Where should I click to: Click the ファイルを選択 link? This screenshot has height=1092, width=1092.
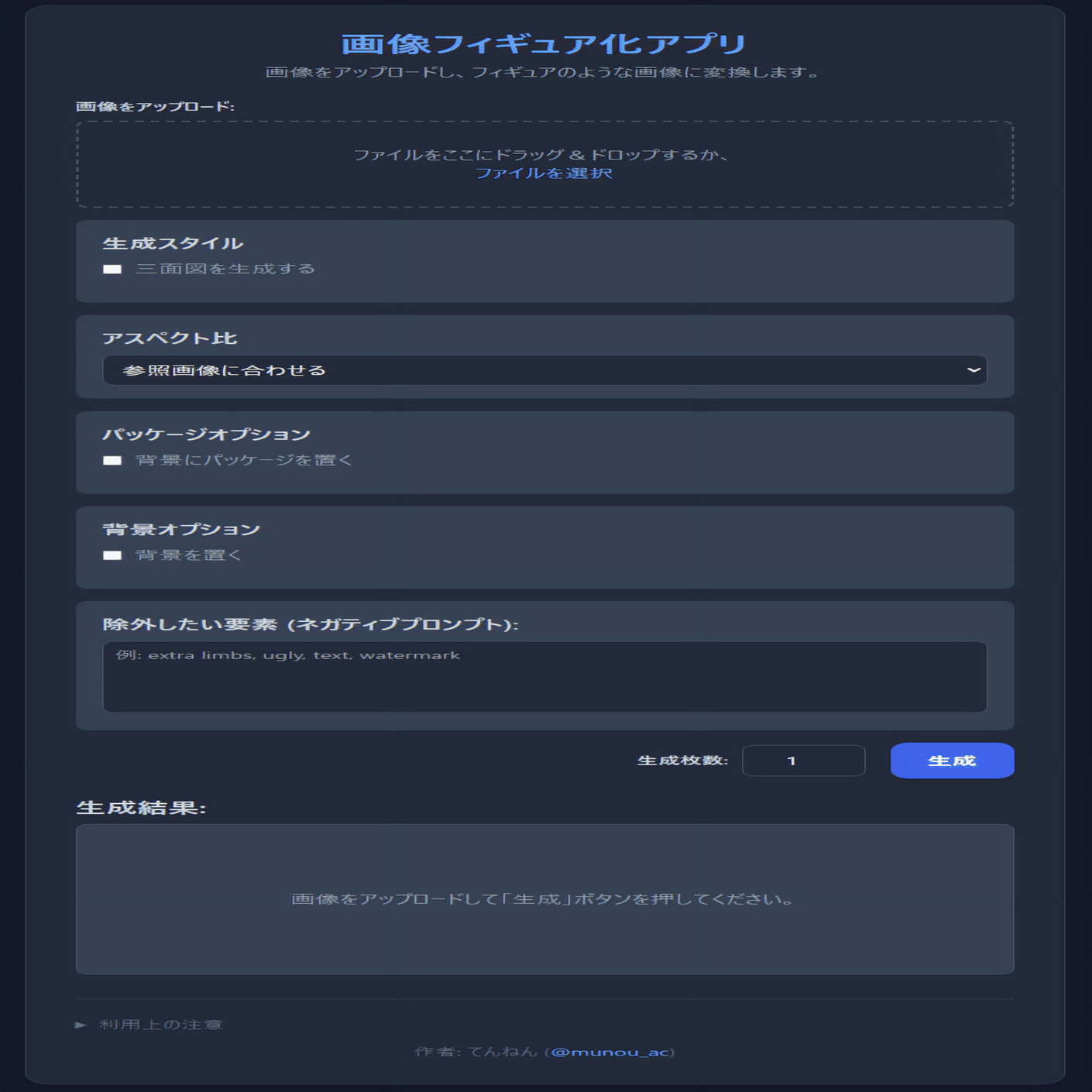click(544, 173)
